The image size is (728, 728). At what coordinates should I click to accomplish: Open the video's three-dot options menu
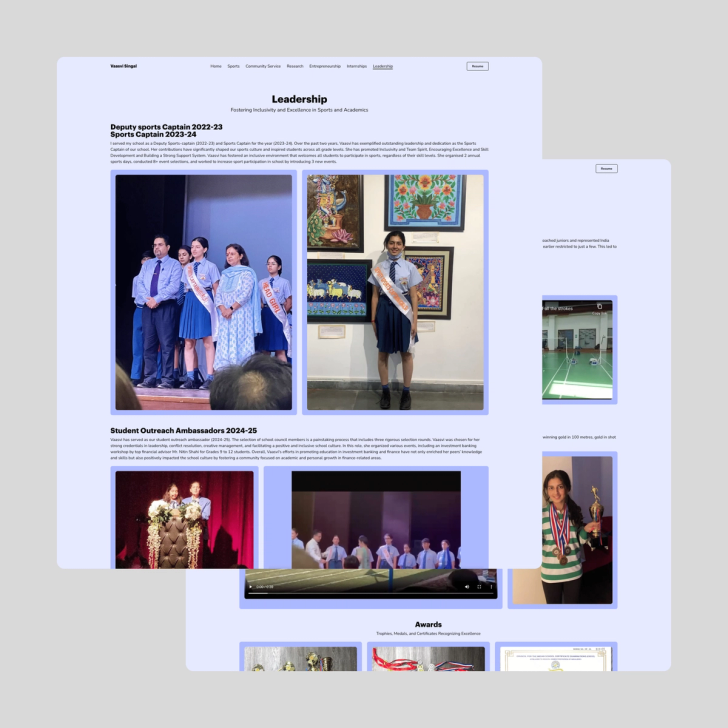point(491,587)
